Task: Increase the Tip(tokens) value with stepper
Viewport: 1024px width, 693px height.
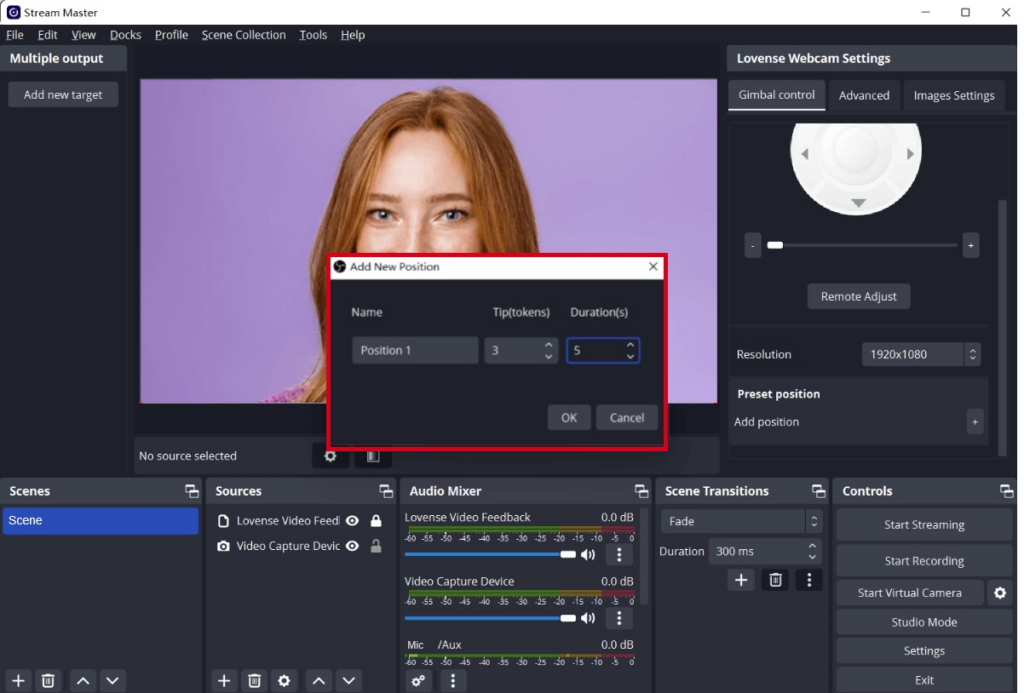Action: click(x=548, y=345)
